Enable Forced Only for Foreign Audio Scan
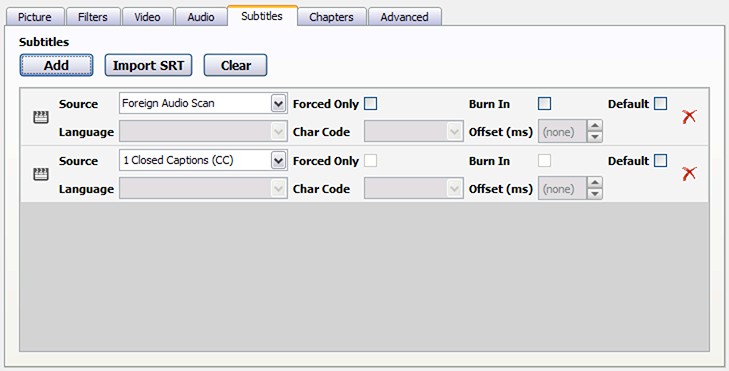 (x=371, y=103)
